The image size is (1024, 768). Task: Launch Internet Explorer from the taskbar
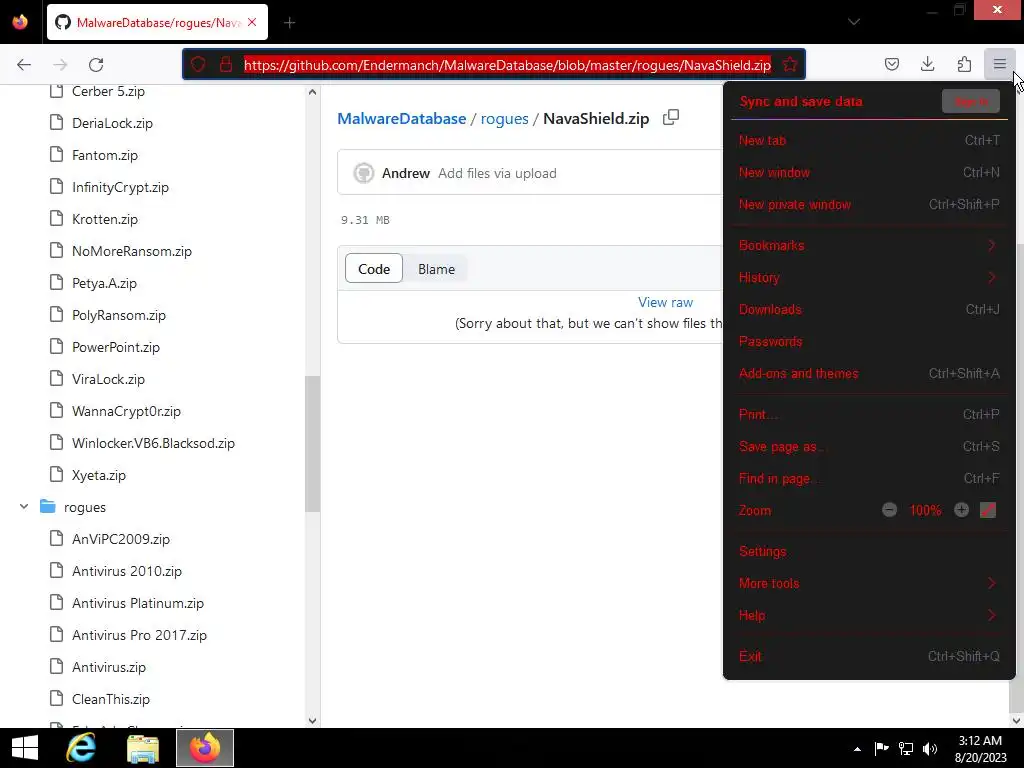pyautogui.click(x=82, y=748)
